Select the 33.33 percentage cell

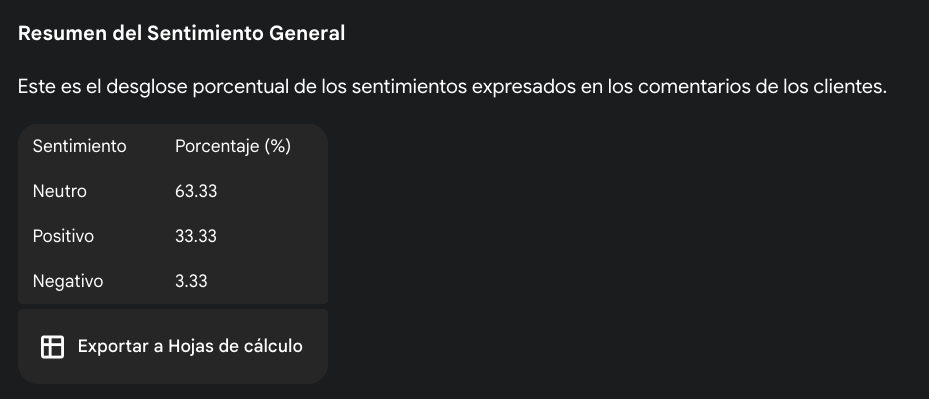(x=196, y=236)
